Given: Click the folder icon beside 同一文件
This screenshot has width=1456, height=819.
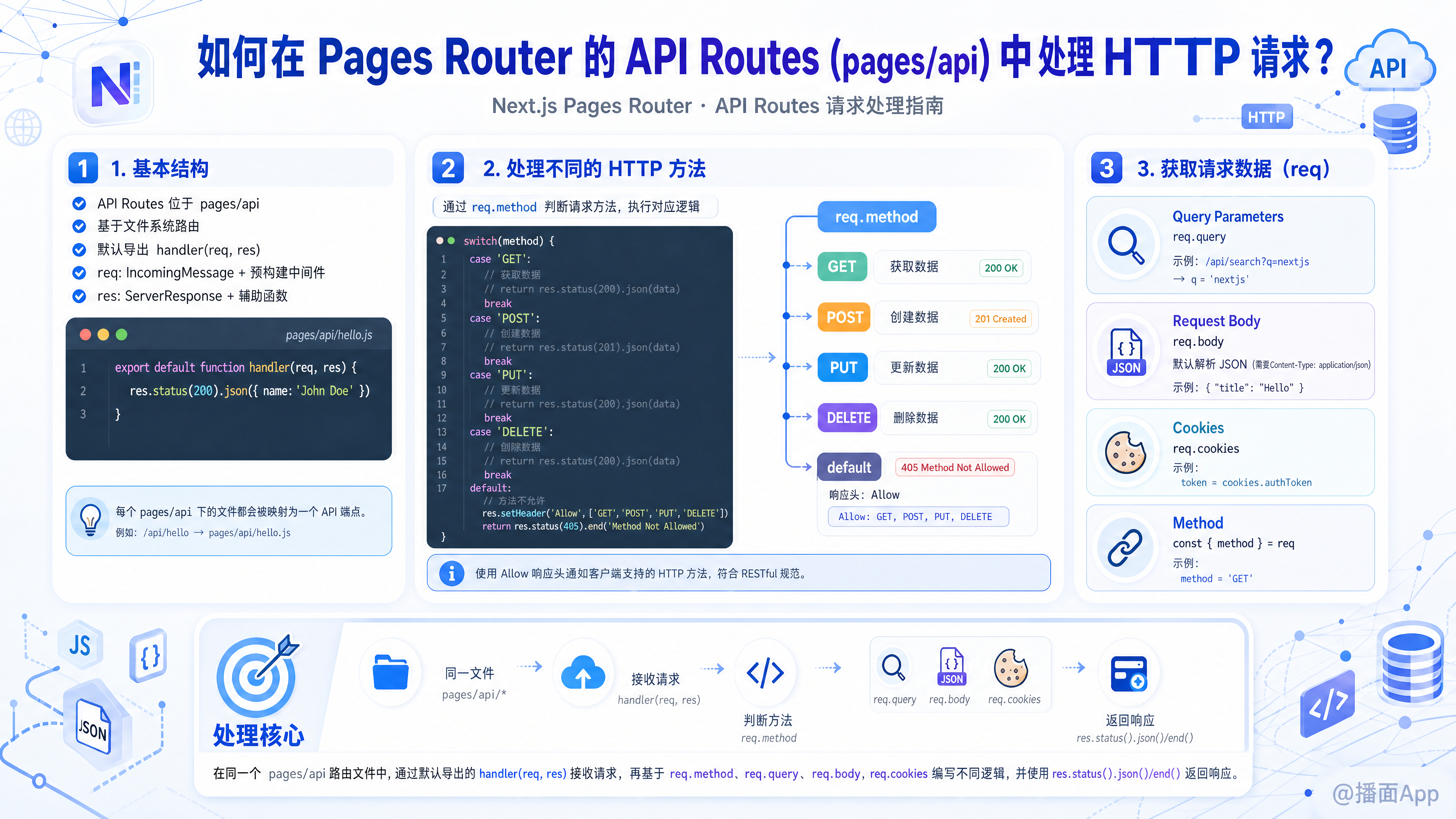Looking at the screenshot, I should (x=391, y=672).
